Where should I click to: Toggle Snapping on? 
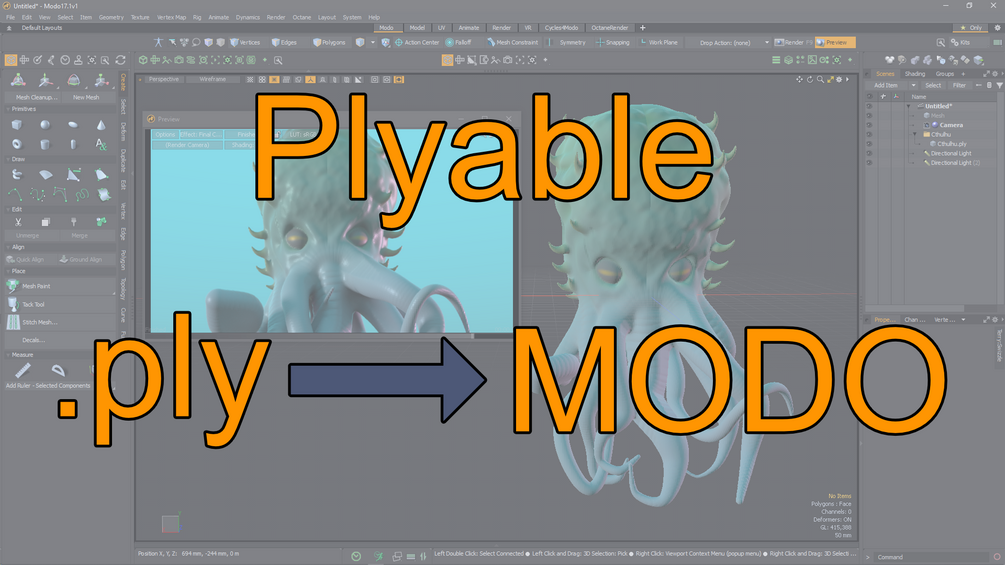pyautogui.click(x=613, y=42)
